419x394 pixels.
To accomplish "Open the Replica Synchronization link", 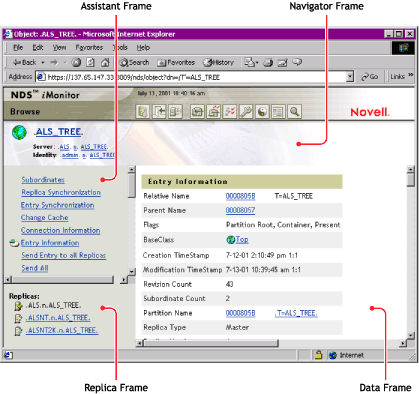I will tap(61, 192).
